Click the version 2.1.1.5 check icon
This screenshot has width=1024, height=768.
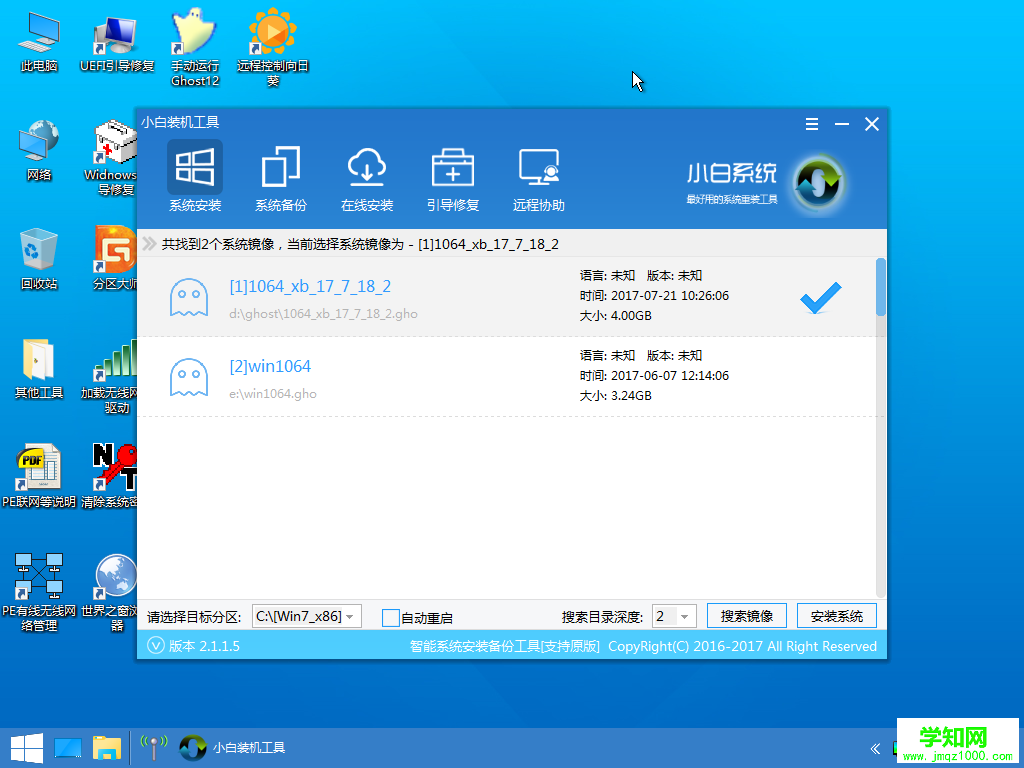point(155,646)
